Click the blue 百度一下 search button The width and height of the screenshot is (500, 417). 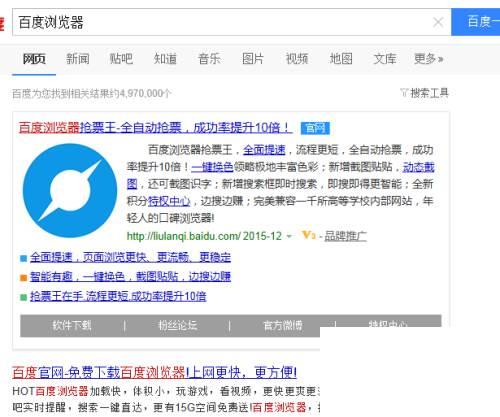tap(476, 22)
